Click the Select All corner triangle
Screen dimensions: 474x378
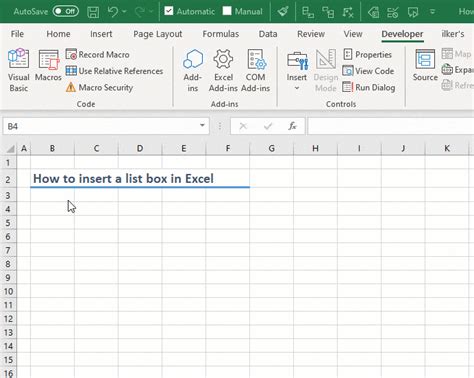(10, 148)
